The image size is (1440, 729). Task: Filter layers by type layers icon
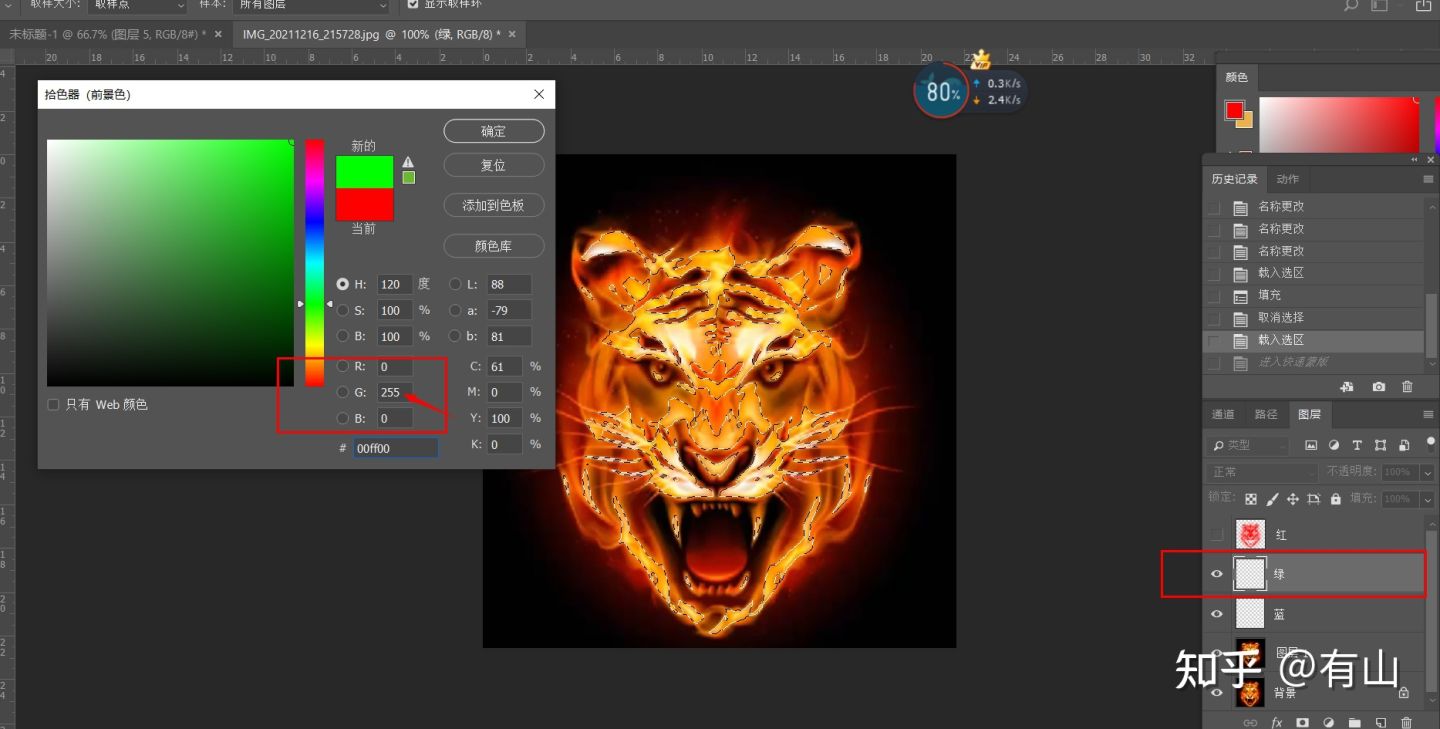[1357, 445]
